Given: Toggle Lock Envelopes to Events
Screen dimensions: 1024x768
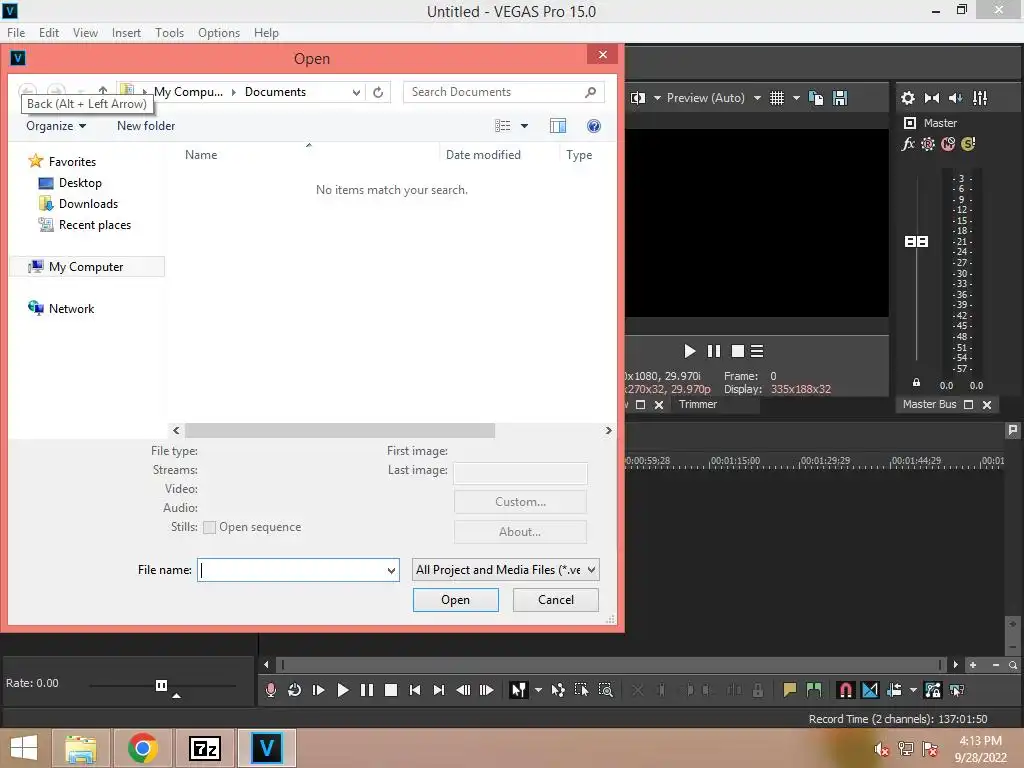Looking at the screenshot, I should coord(933,690).
